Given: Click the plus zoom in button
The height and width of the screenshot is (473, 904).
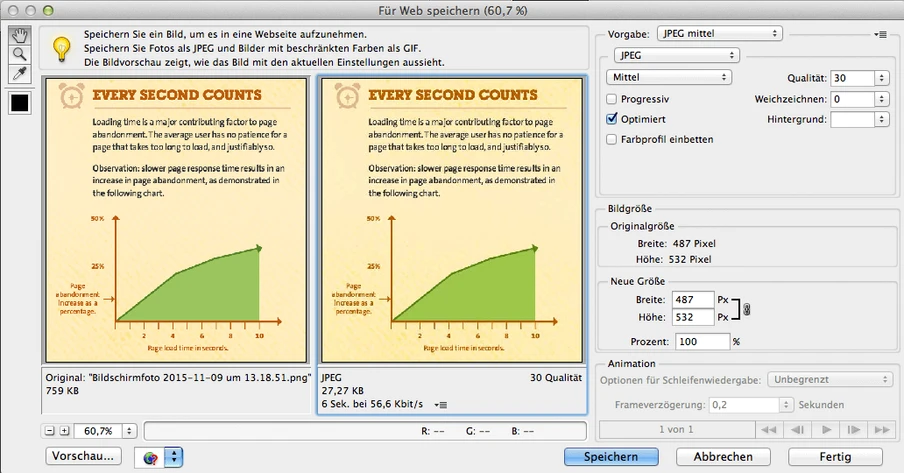Looking at the screenshot, I should click(x=65, y=431).
